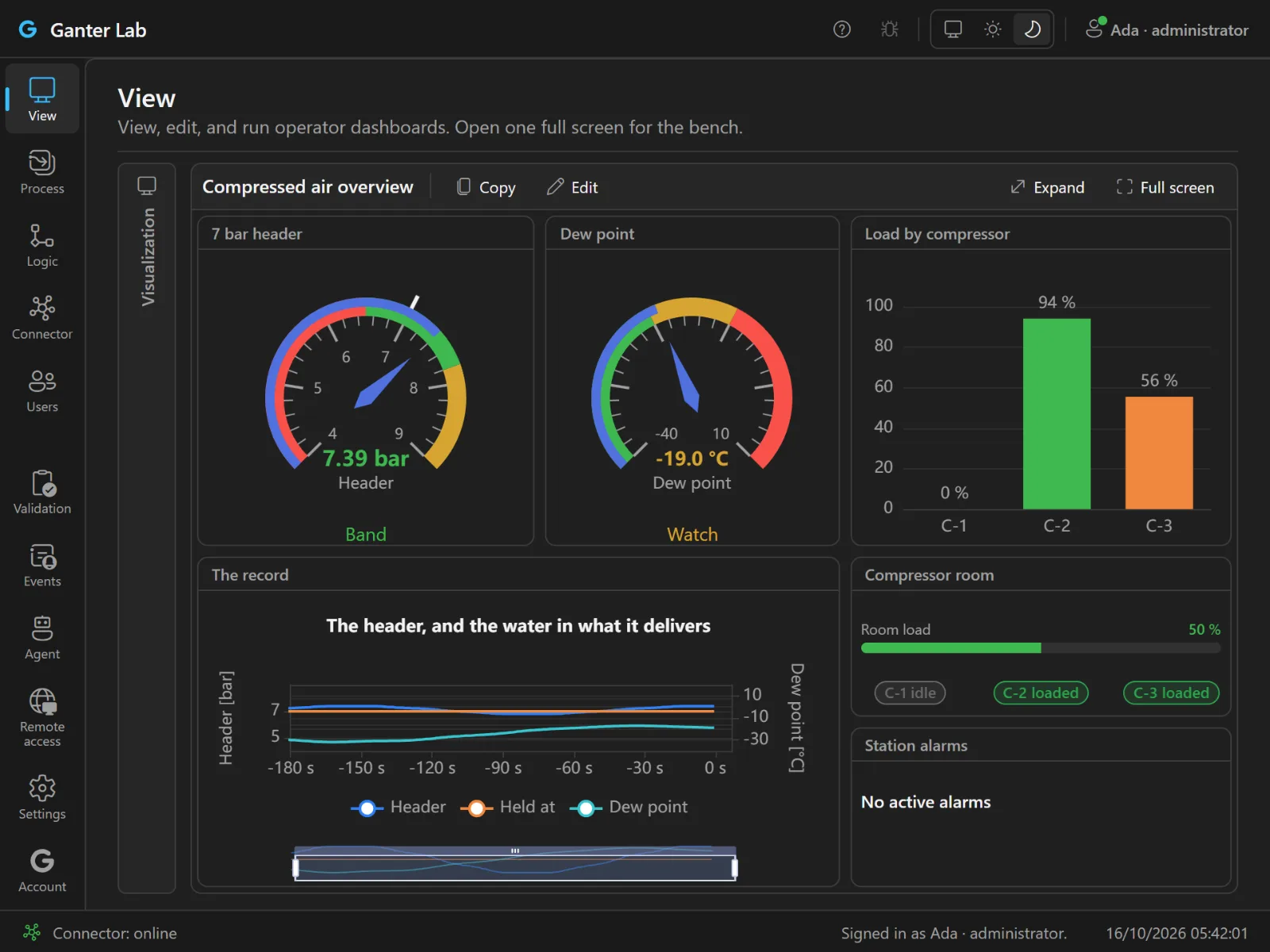This screenshot has height=952, width=1270.
Task: Toggle the Held at series in the legend
Action: click(508, 808)
